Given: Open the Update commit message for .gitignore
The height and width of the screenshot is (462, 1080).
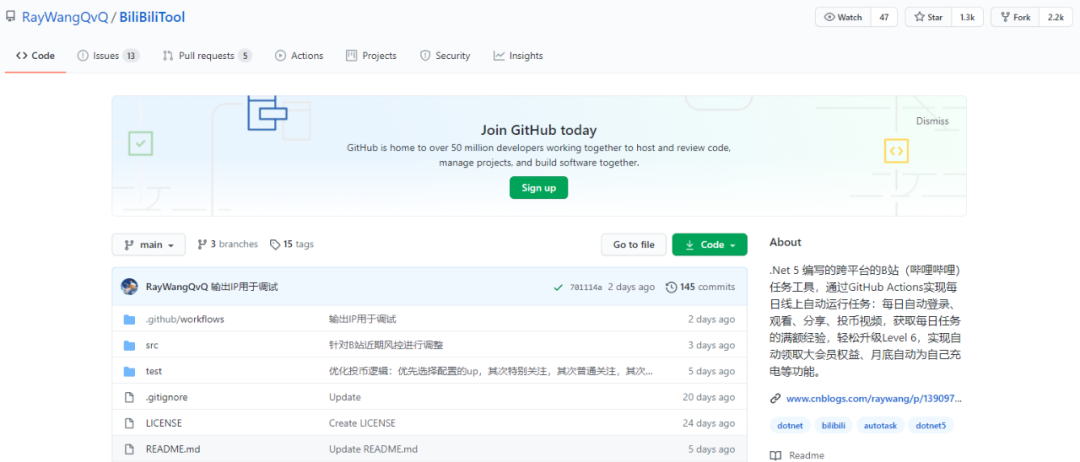Looking at the screenshot, I should pyautogui.click(x=344, y=397).
